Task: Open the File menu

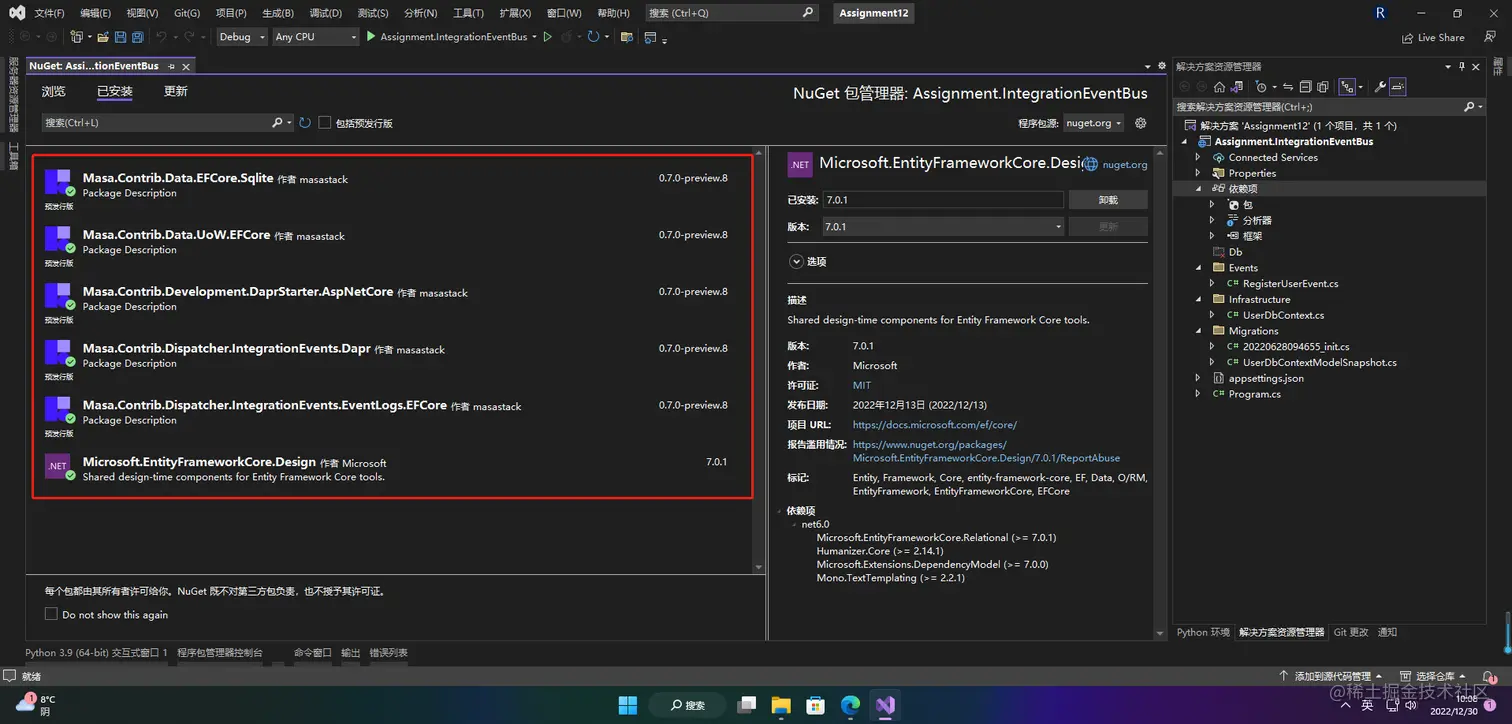Action: pyautogui.click(x=49, y=13)
